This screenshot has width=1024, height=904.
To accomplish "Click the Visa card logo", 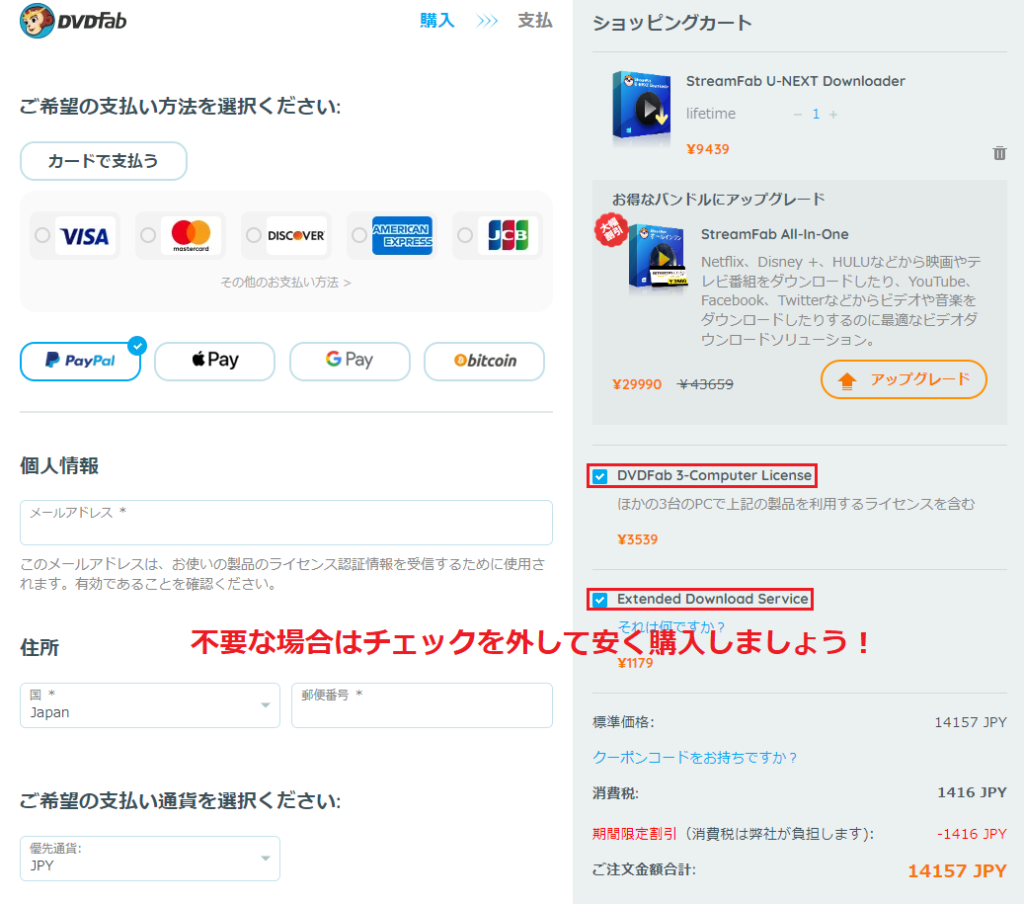I will click(x=85, y=235).
